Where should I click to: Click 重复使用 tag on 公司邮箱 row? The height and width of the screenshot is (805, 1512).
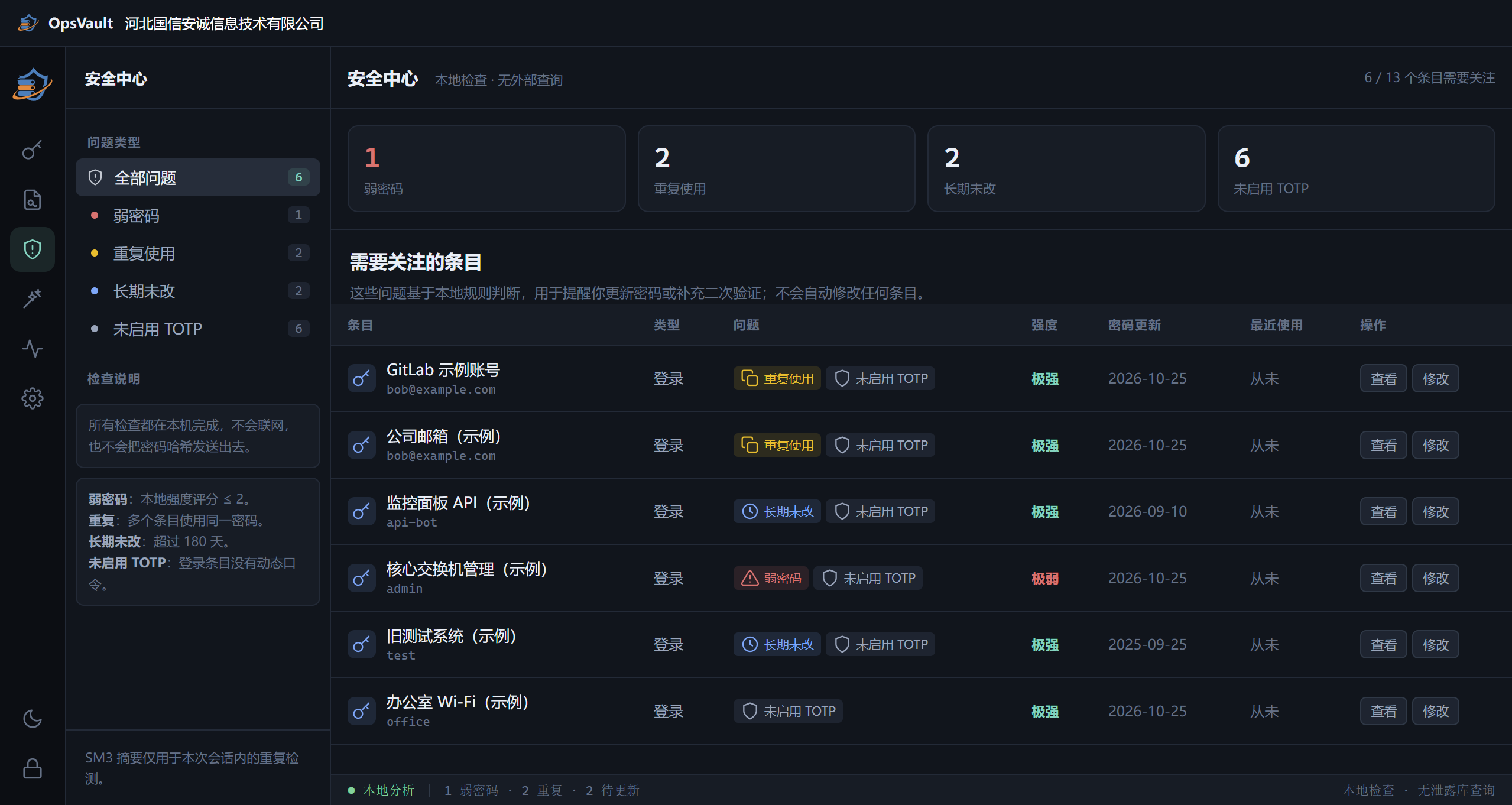point(777,445)
